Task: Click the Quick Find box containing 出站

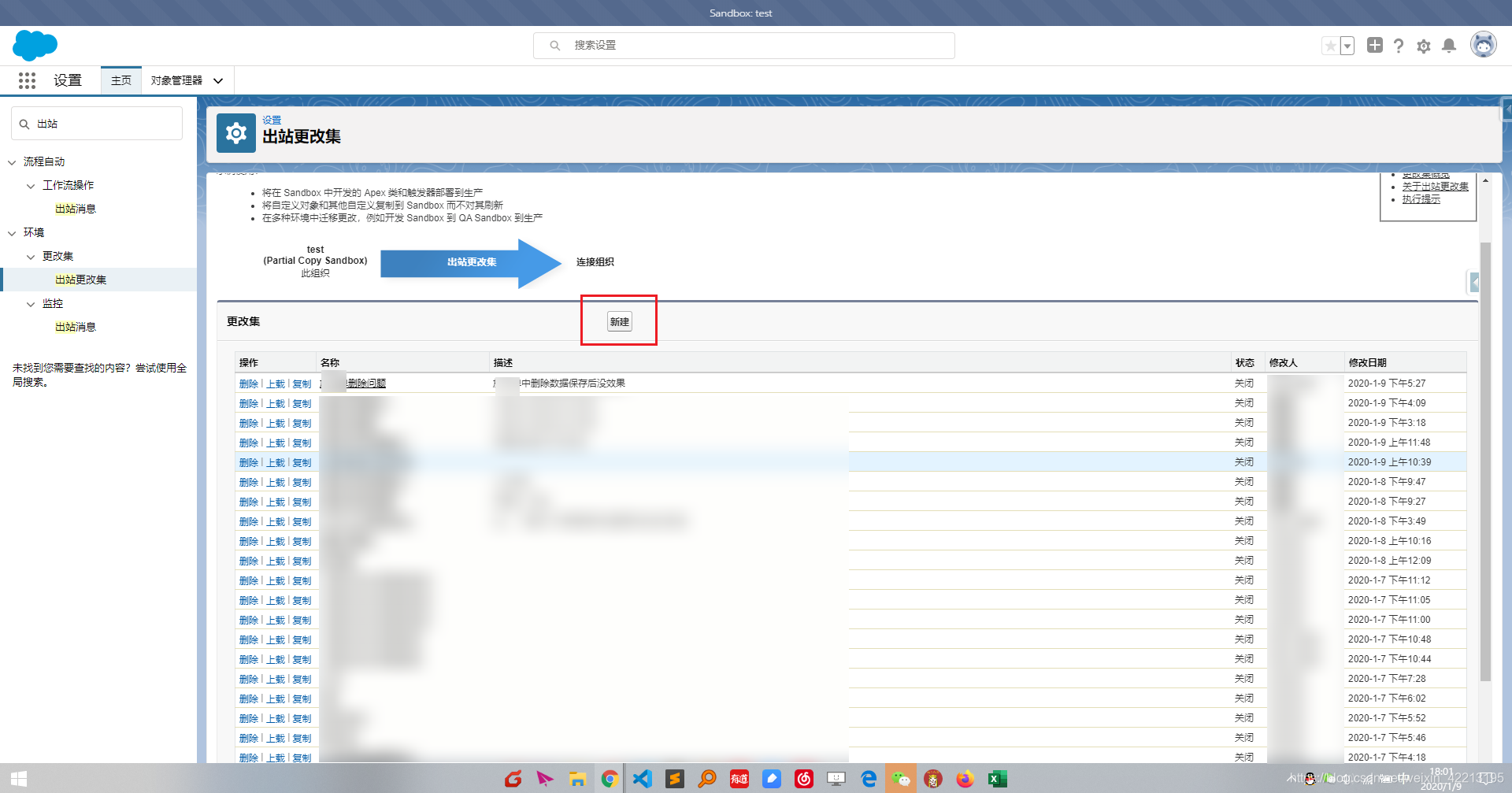Action: tap(97, 124)
